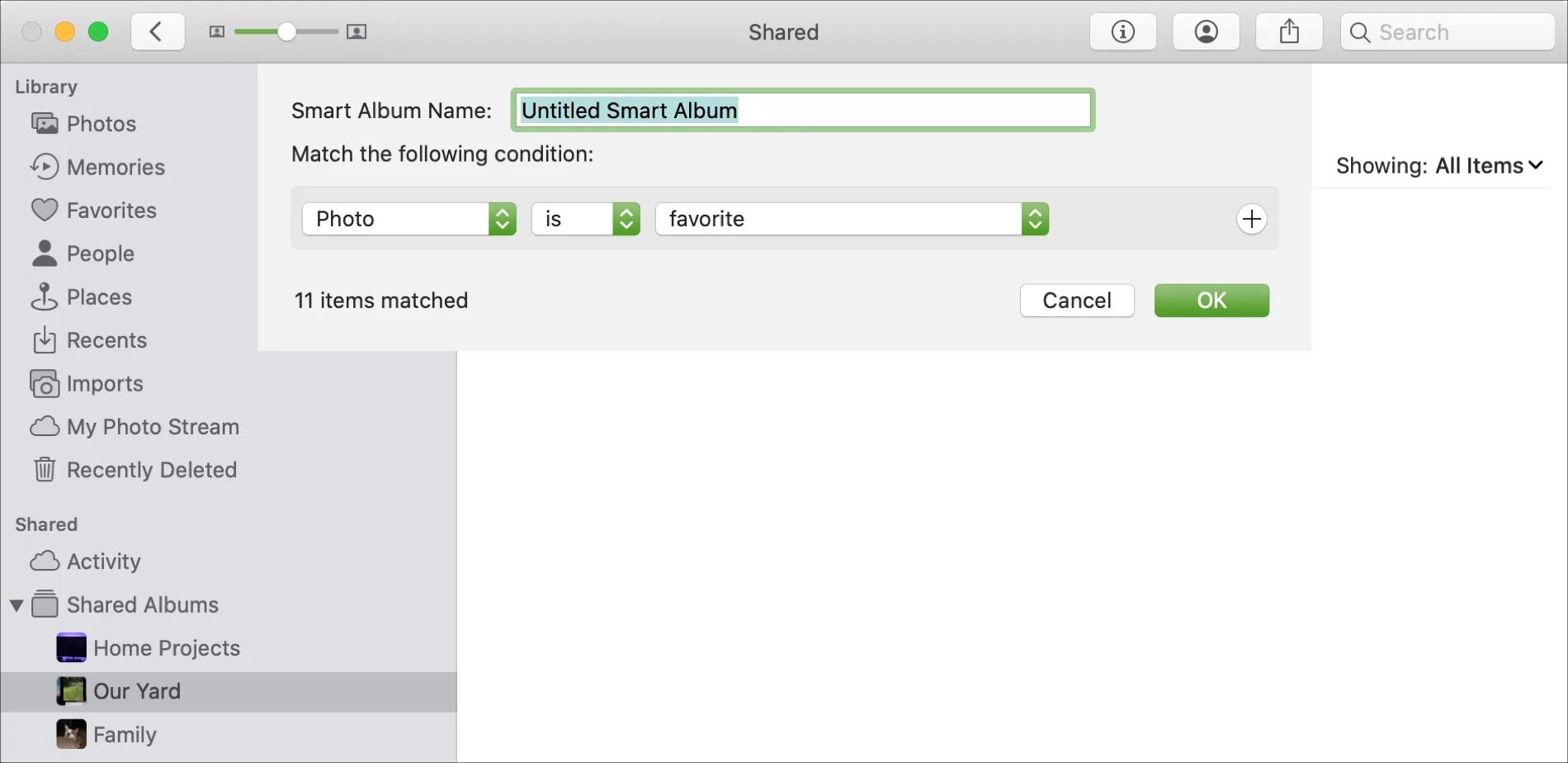Open the 'is' operator dropdown

(585, 219)
